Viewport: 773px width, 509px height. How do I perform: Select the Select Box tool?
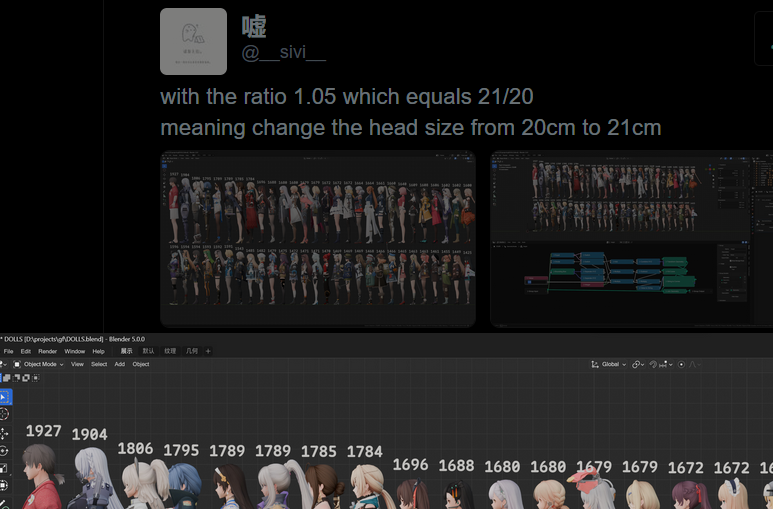coord(4,396)
